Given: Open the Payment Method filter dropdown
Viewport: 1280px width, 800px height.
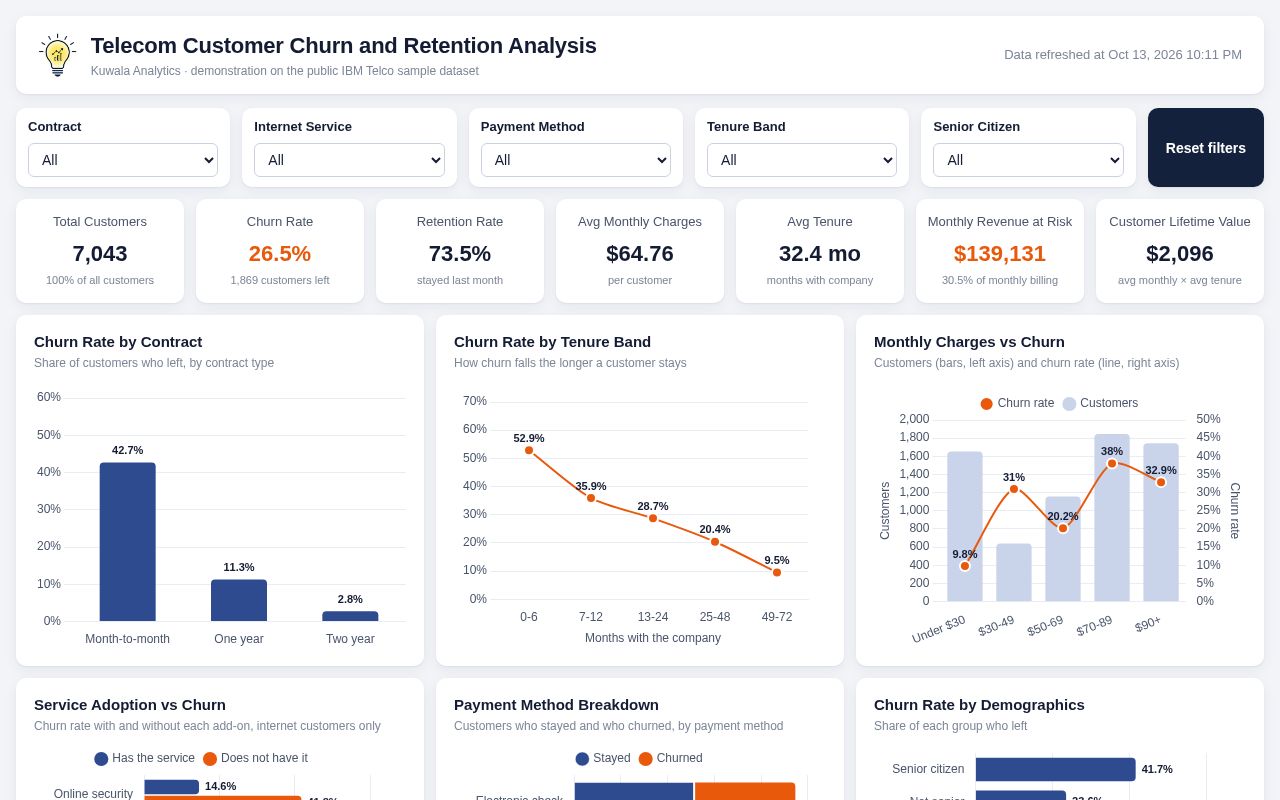Looking at the screenshot, I should [576, 160].
